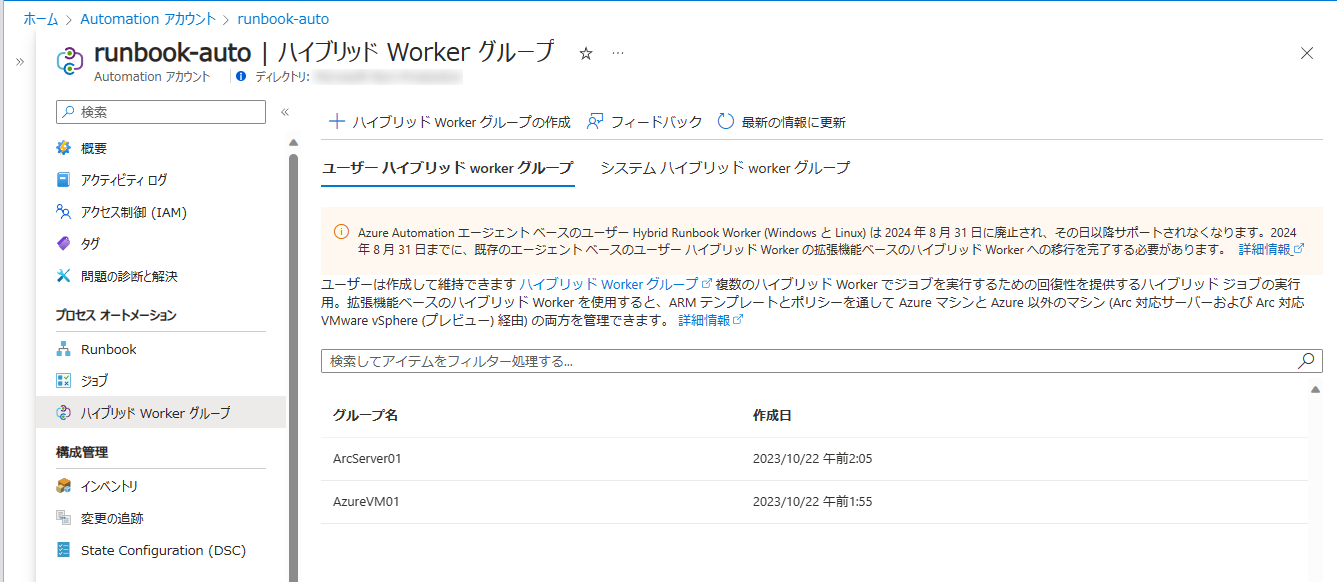Click the sidebar scrollbar up arrow
The height and width of the screenshot is (582, 1337).
click(x=293, y=142)
